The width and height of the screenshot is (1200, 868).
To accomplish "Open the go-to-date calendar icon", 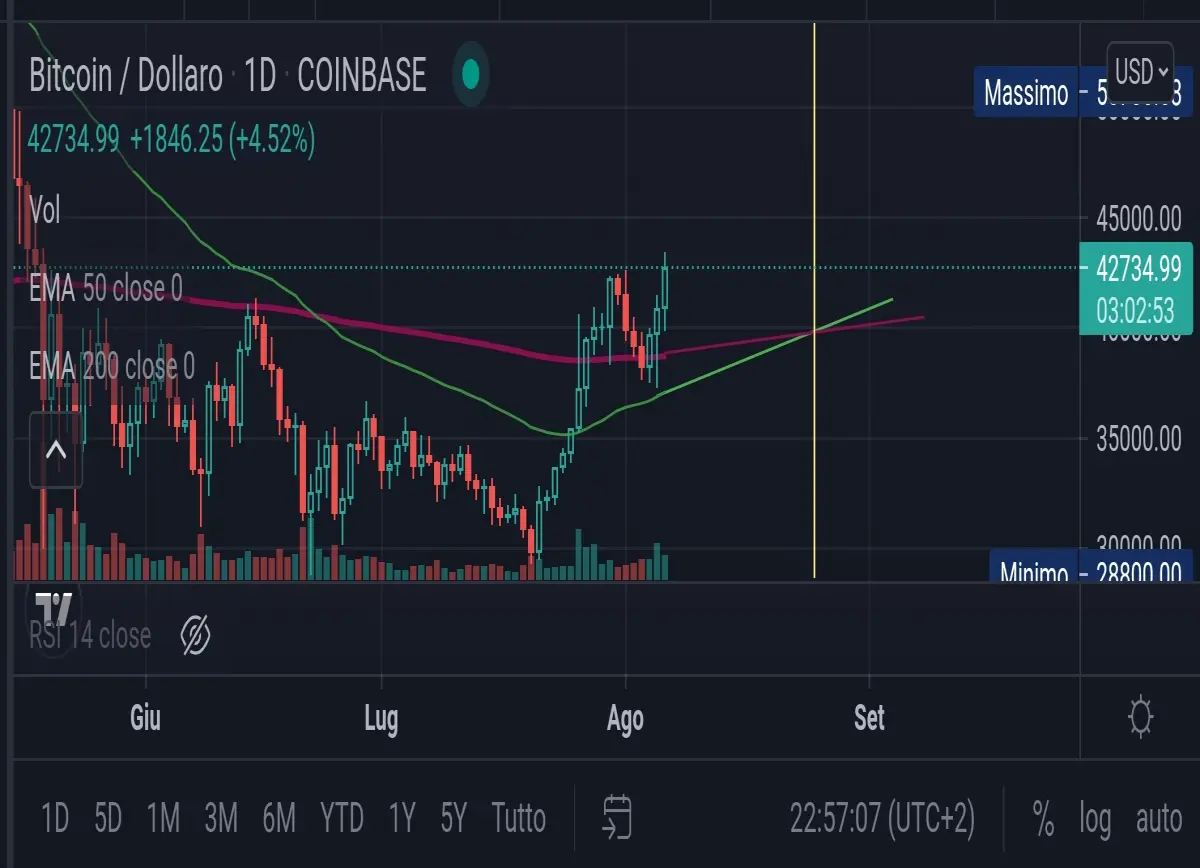I will pos(617,818).
